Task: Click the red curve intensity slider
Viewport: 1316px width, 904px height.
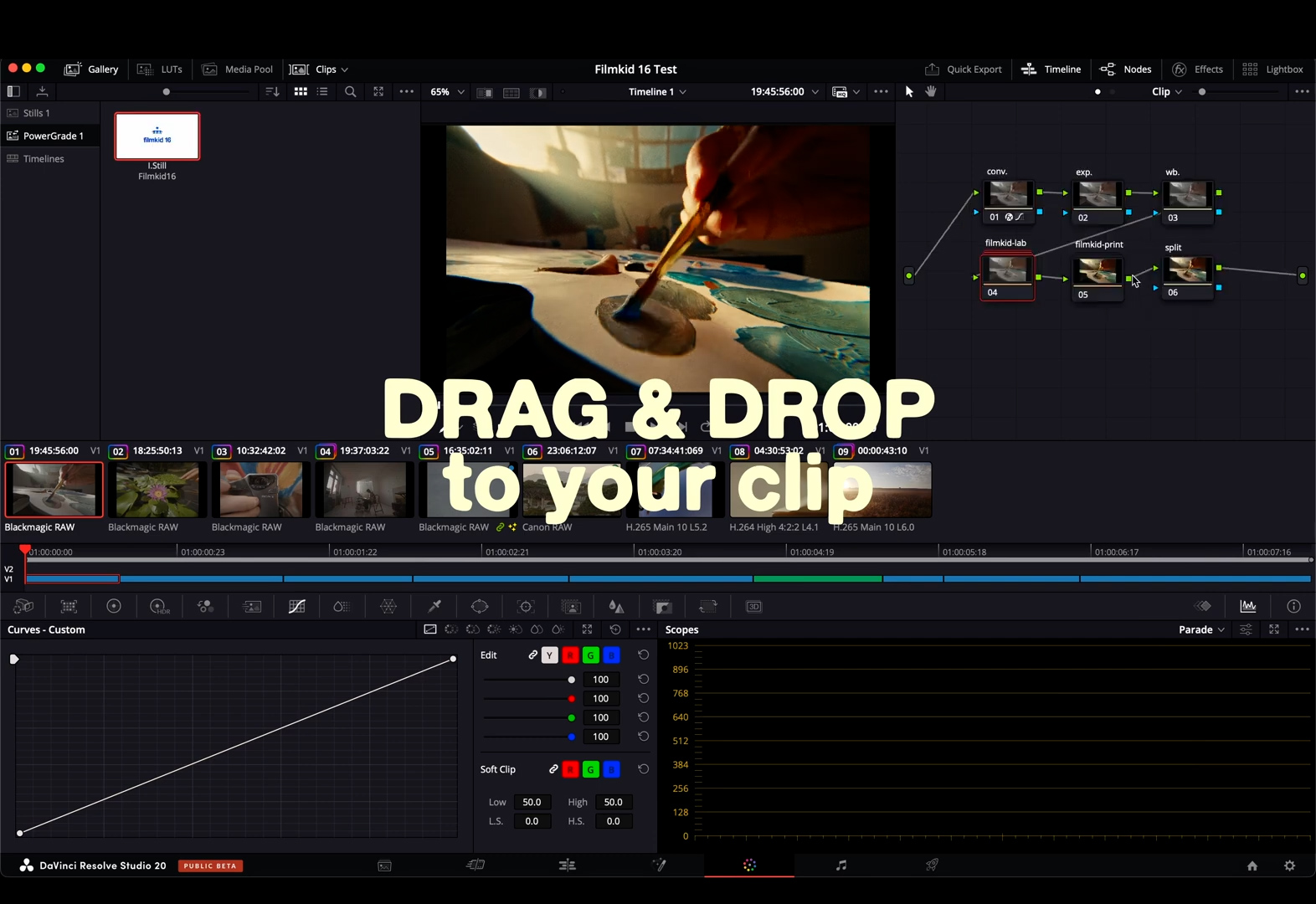Action: 571,699
